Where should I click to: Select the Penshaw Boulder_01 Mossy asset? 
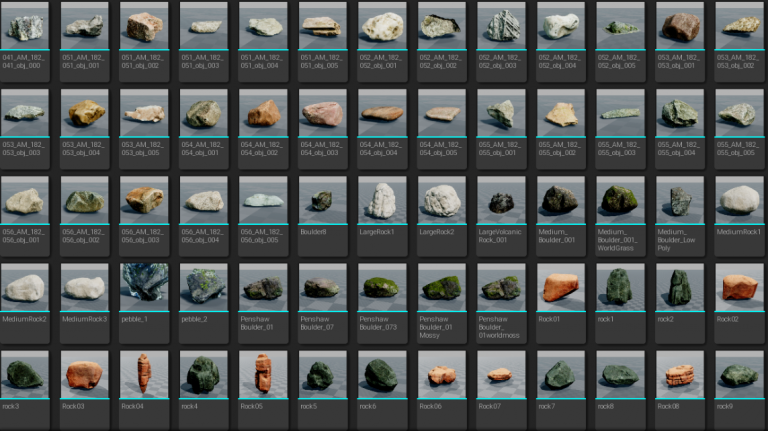coord(441,287)
